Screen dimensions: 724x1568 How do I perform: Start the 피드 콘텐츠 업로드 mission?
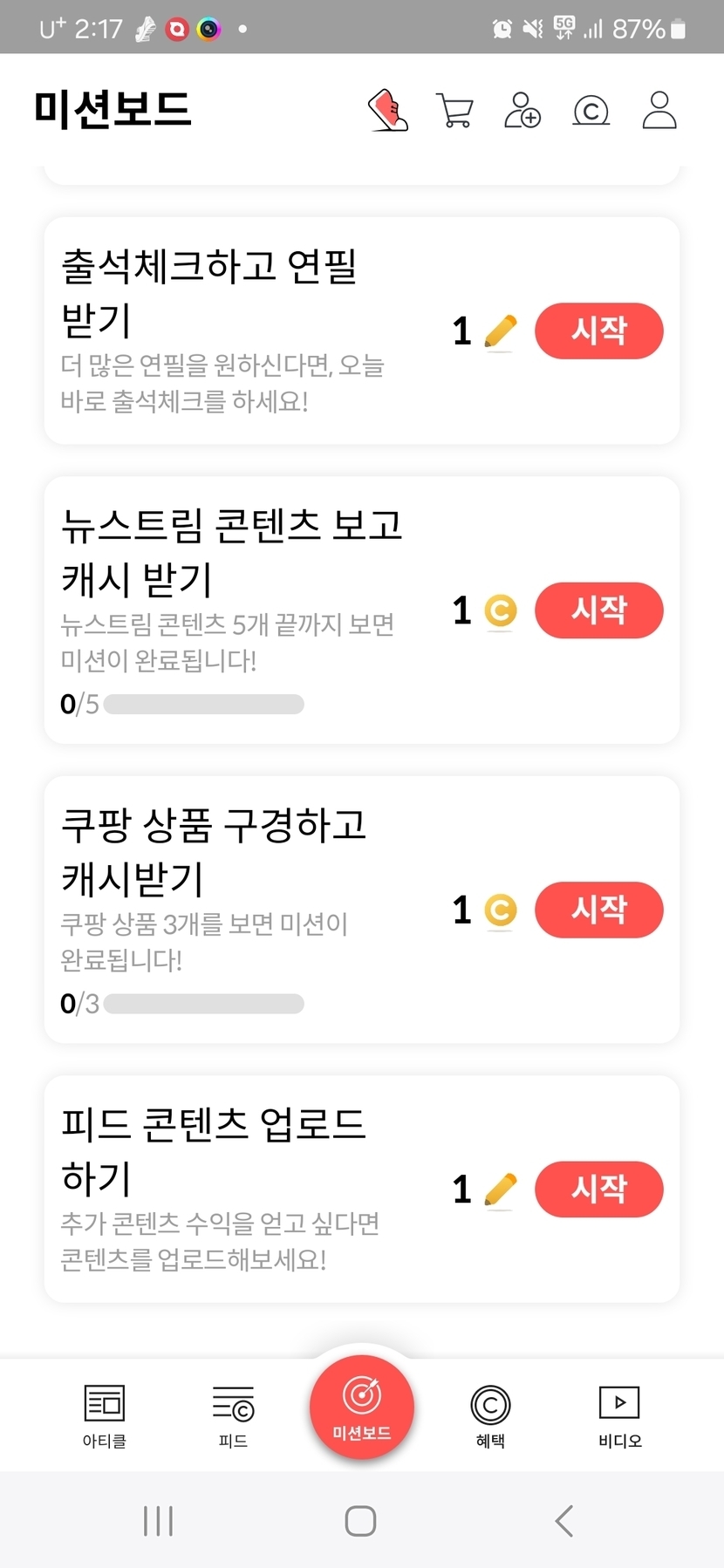(x=598, y=1190)
